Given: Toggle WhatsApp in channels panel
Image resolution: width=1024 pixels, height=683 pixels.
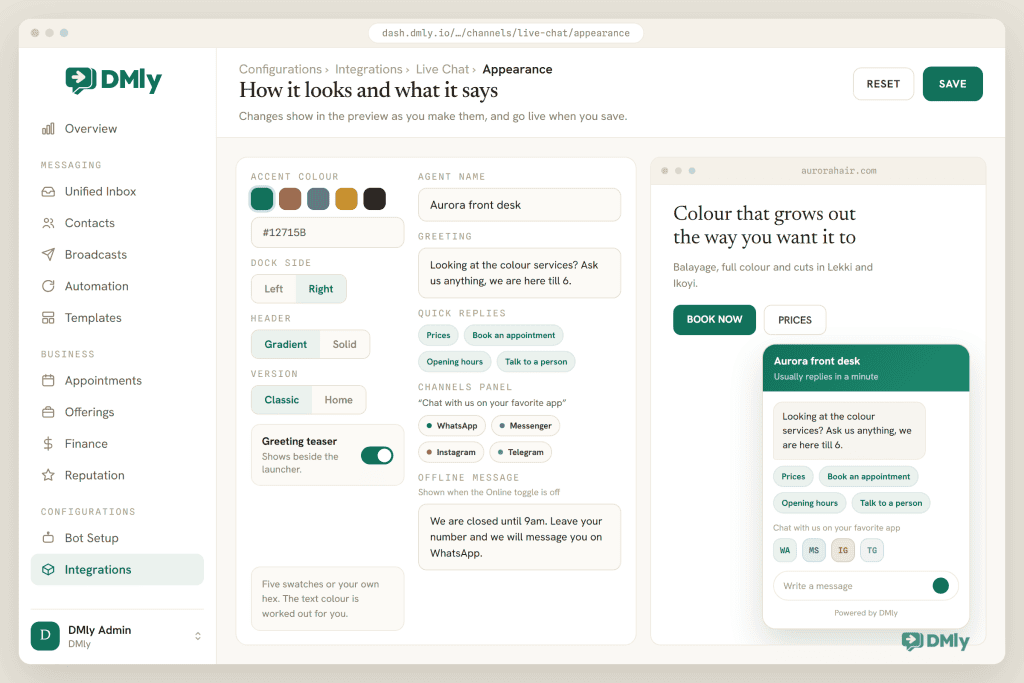Looking at the screenshot, I should click(451, 426).
